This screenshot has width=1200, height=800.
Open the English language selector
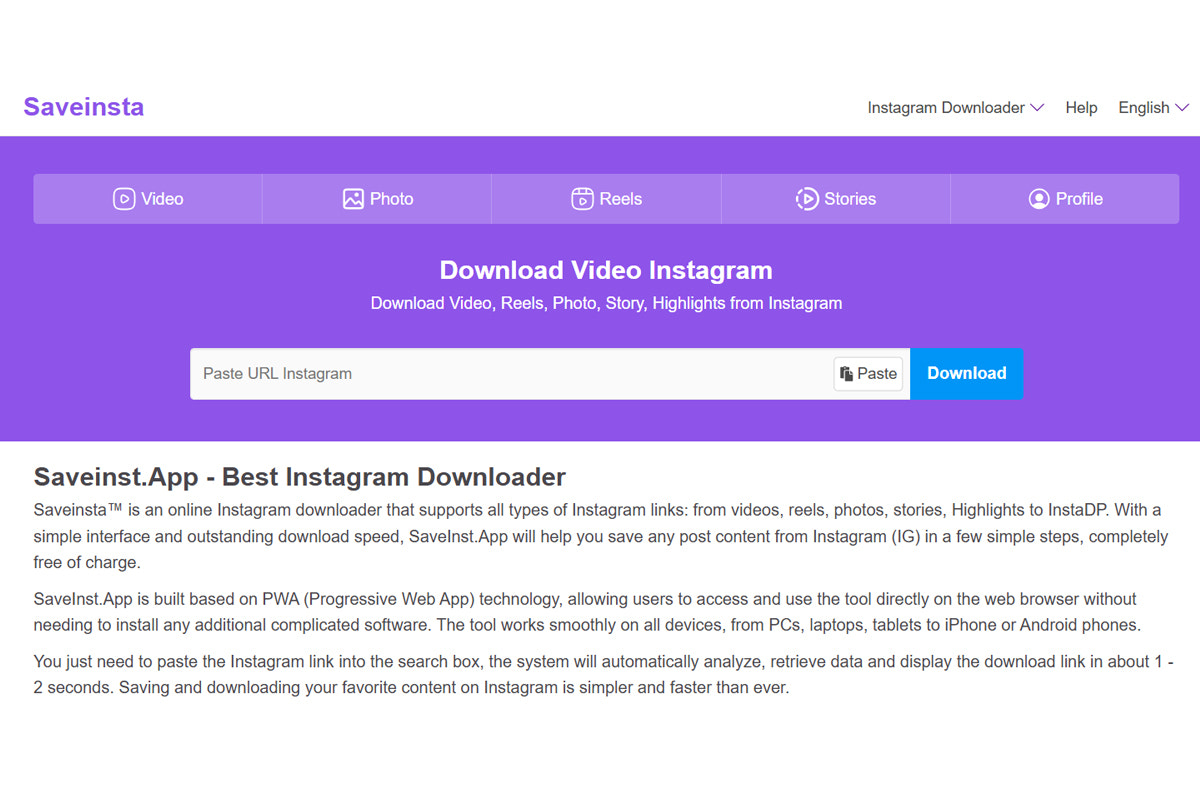pos(1143,108)
